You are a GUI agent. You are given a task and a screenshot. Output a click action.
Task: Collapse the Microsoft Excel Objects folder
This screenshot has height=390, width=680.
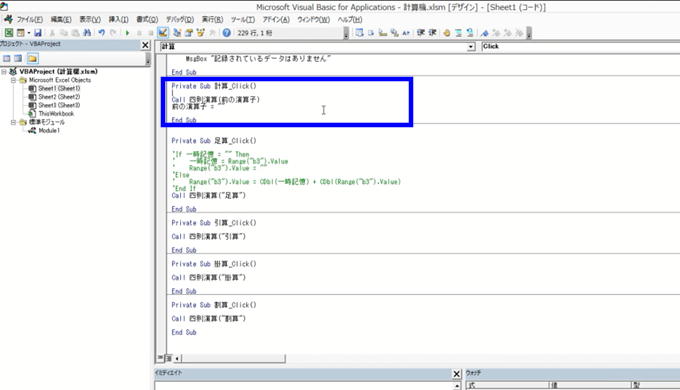tap(13, 80)
